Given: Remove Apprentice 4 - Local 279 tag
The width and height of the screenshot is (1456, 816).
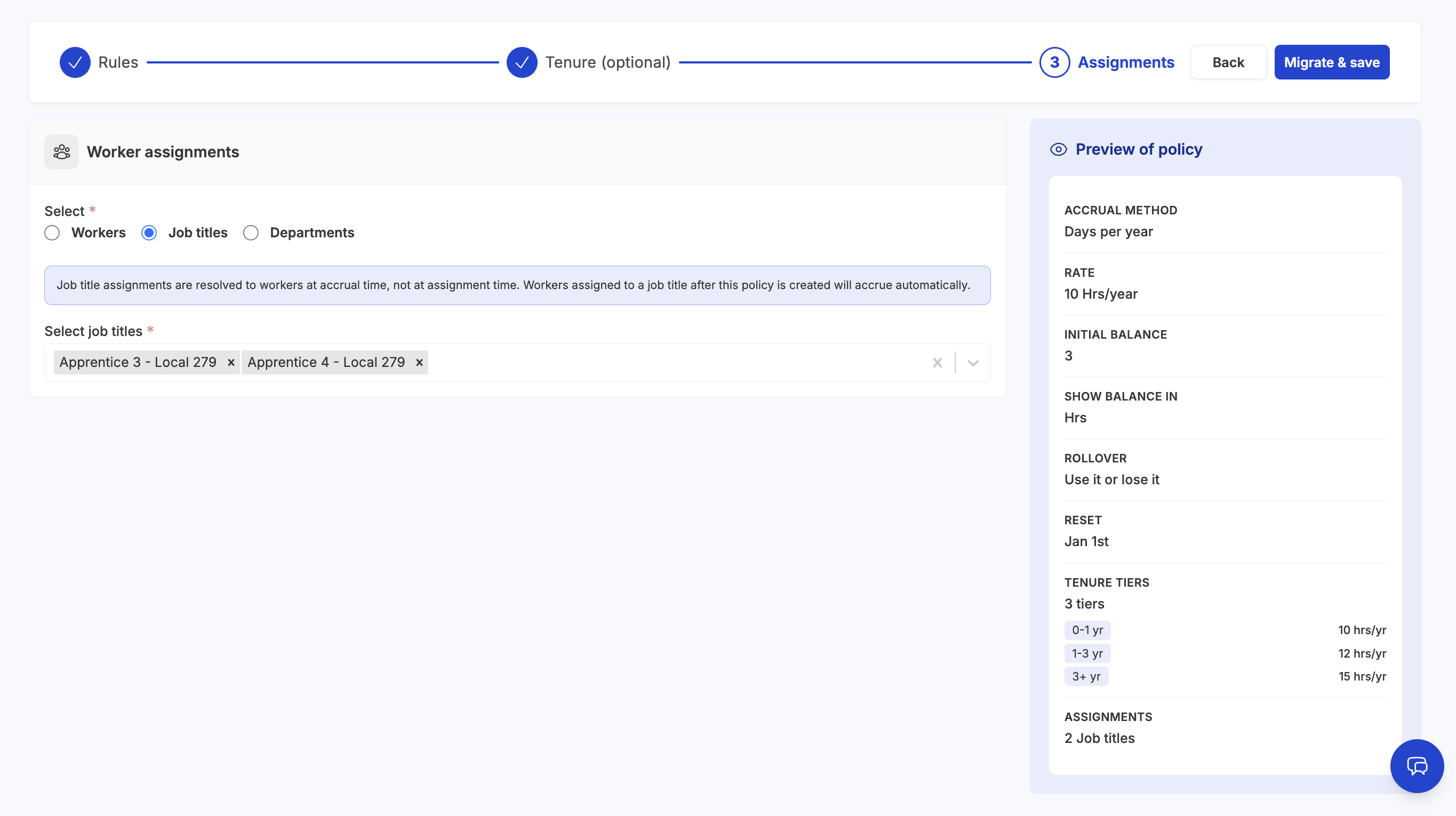Looking at the screenshot, I should [419, 362].
